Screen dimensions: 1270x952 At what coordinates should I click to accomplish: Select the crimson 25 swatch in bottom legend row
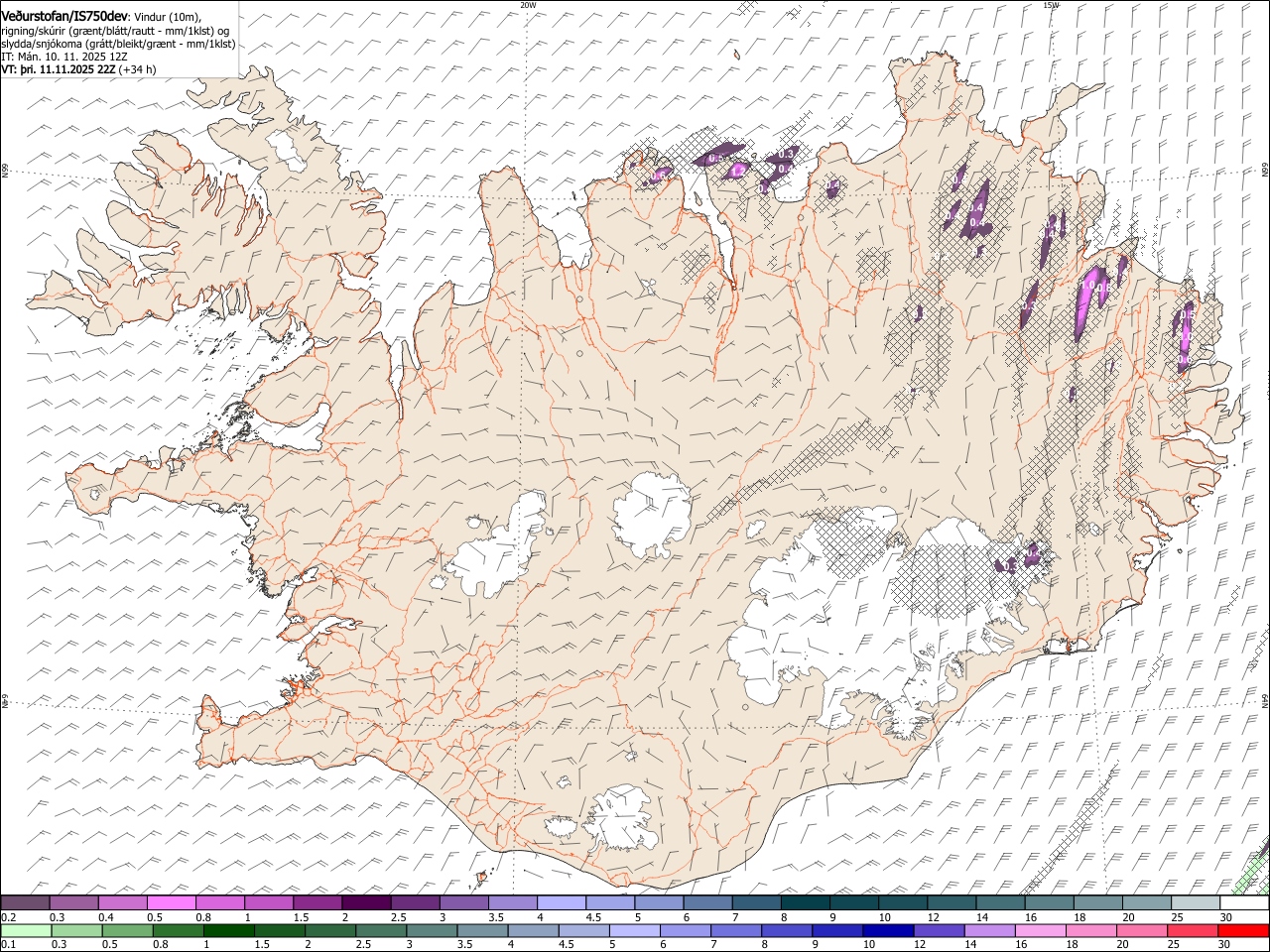click(1193, 930)
